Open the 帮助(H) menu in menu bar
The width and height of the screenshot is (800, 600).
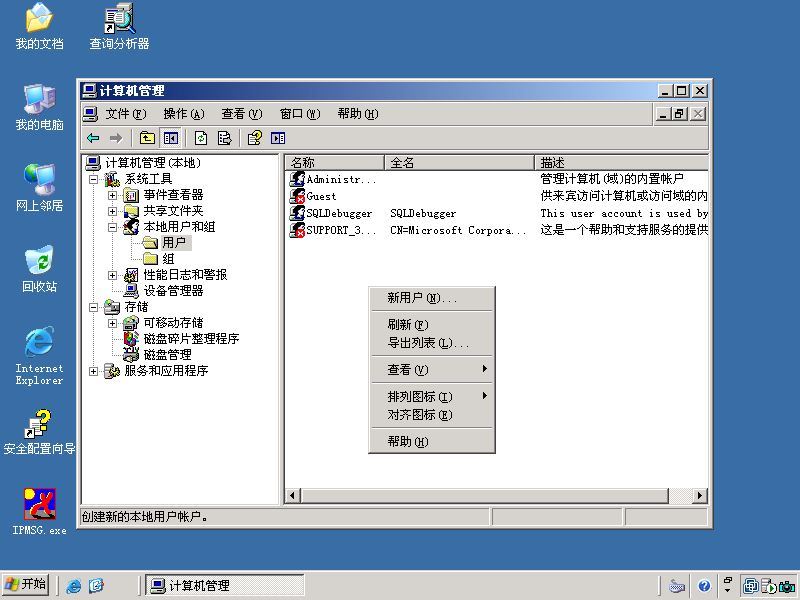click(x=358, y=114)
